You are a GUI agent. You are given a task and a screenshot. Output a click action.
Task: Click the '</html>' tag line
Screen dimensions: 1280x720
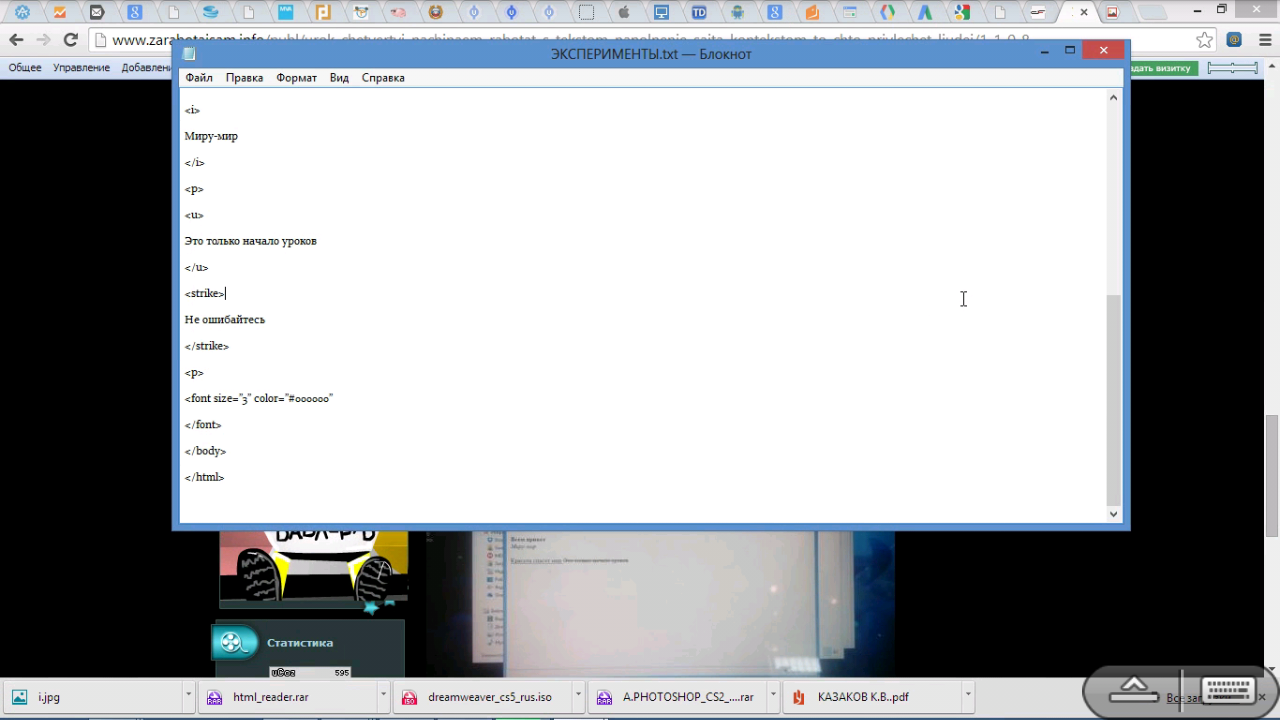(204, 477)
